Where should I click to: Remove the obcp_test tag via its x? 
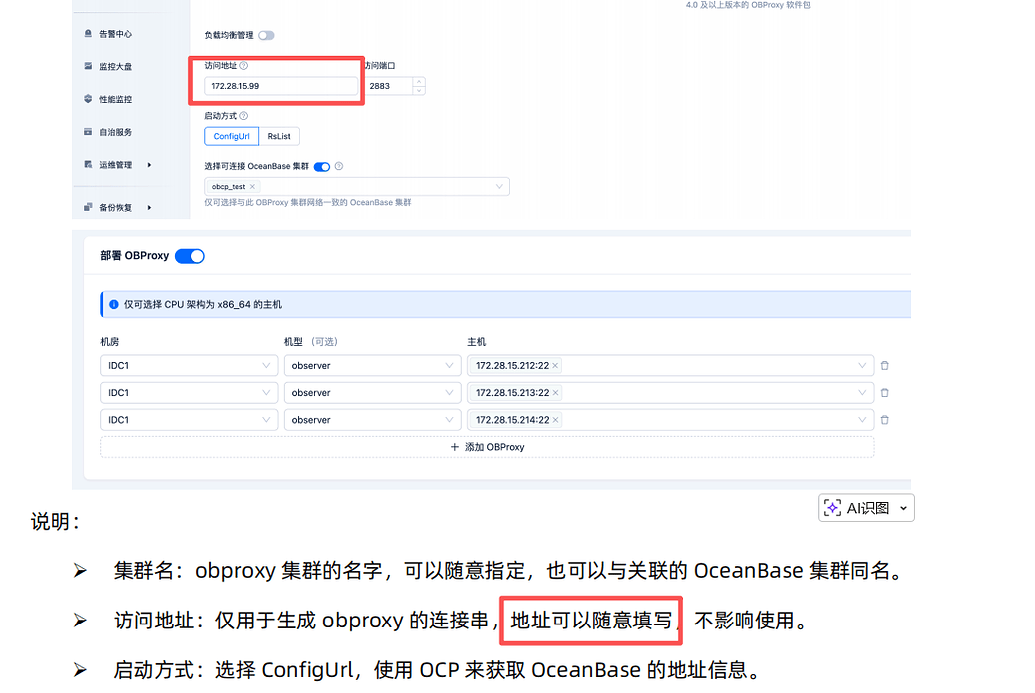click(252, 186)
